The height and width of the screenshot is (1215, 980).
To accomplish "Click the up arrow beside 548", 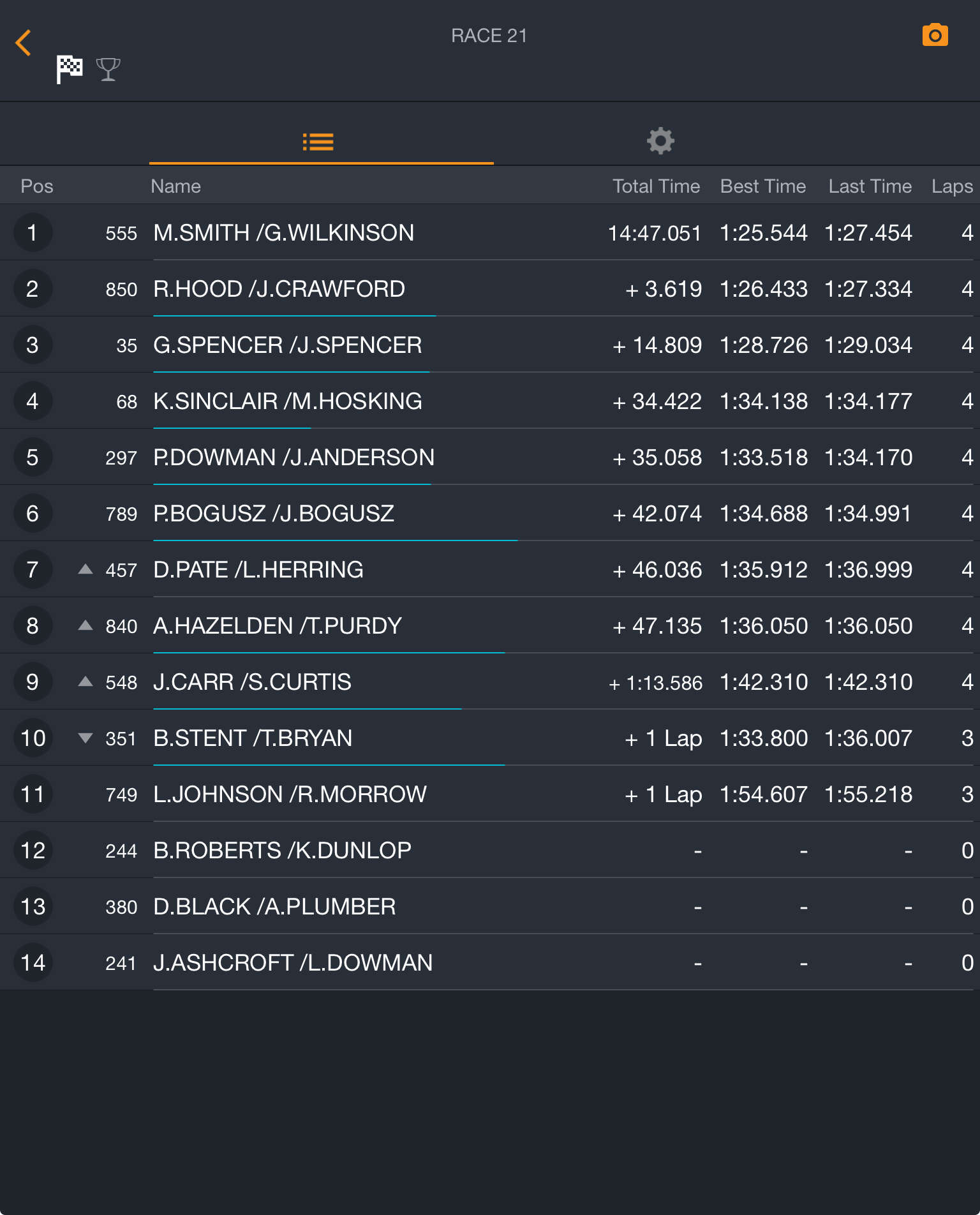I will 85,682.
